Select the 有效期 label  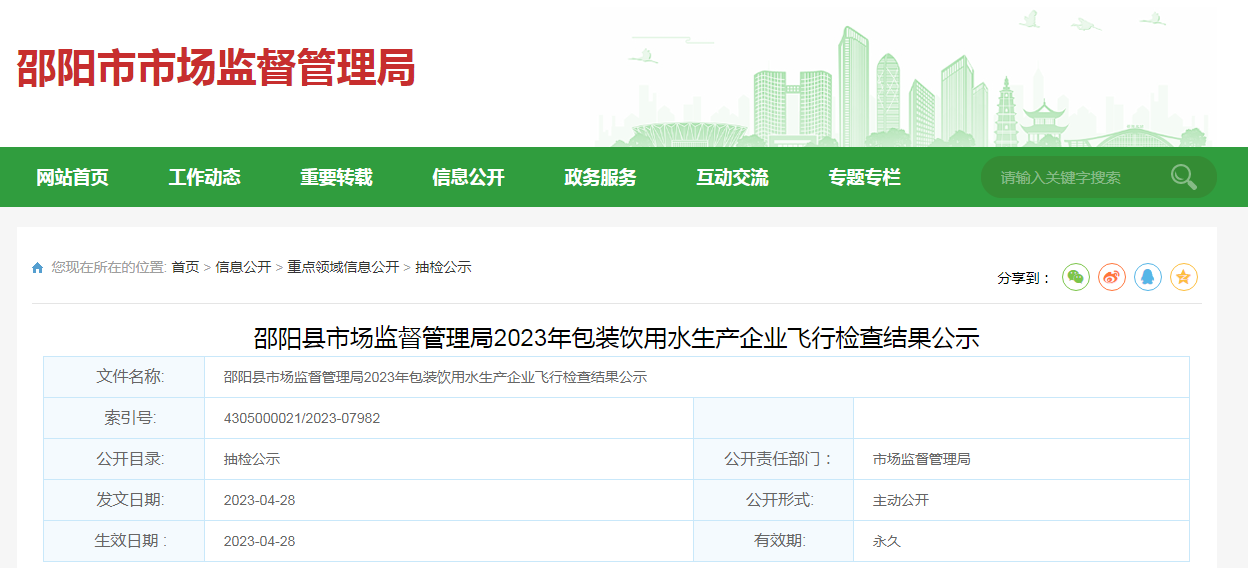(779, 541)
